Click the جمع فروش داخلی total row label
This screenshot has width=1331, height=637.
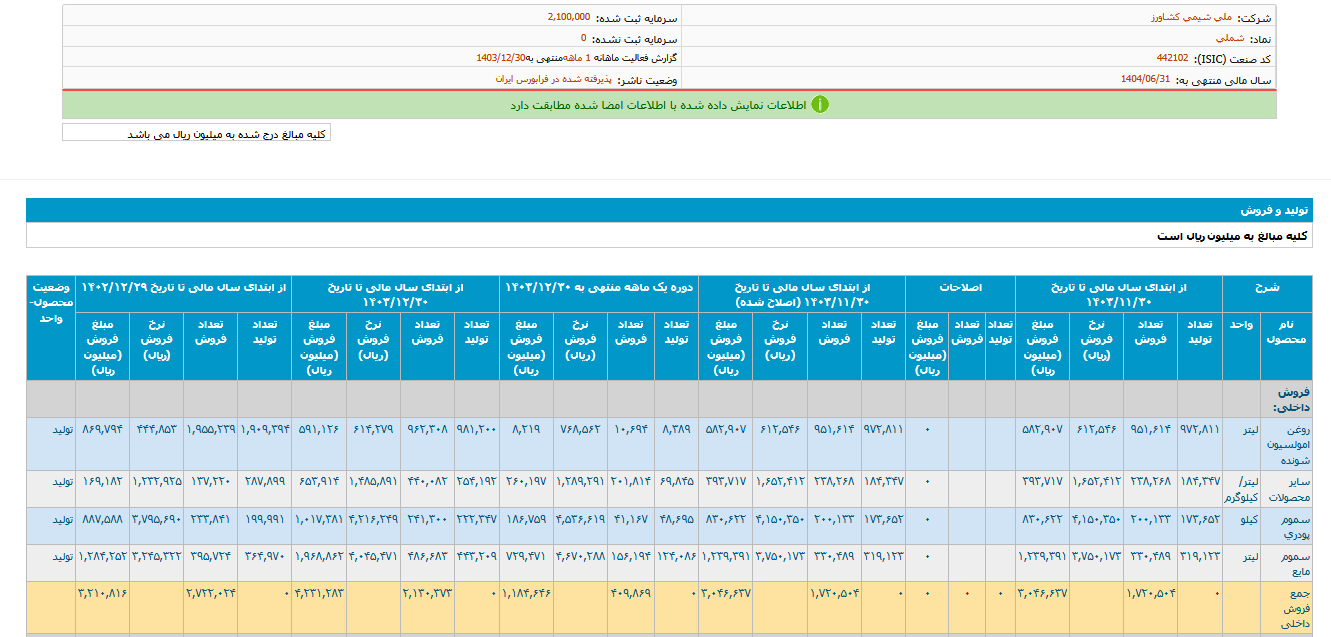click(1286, 607)
